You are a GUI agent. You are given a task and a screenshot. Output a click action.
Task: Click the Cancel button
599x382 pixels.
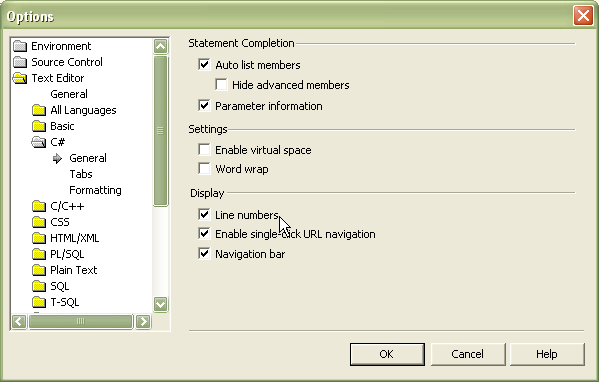pyautogui.click(x=468, y=354)
